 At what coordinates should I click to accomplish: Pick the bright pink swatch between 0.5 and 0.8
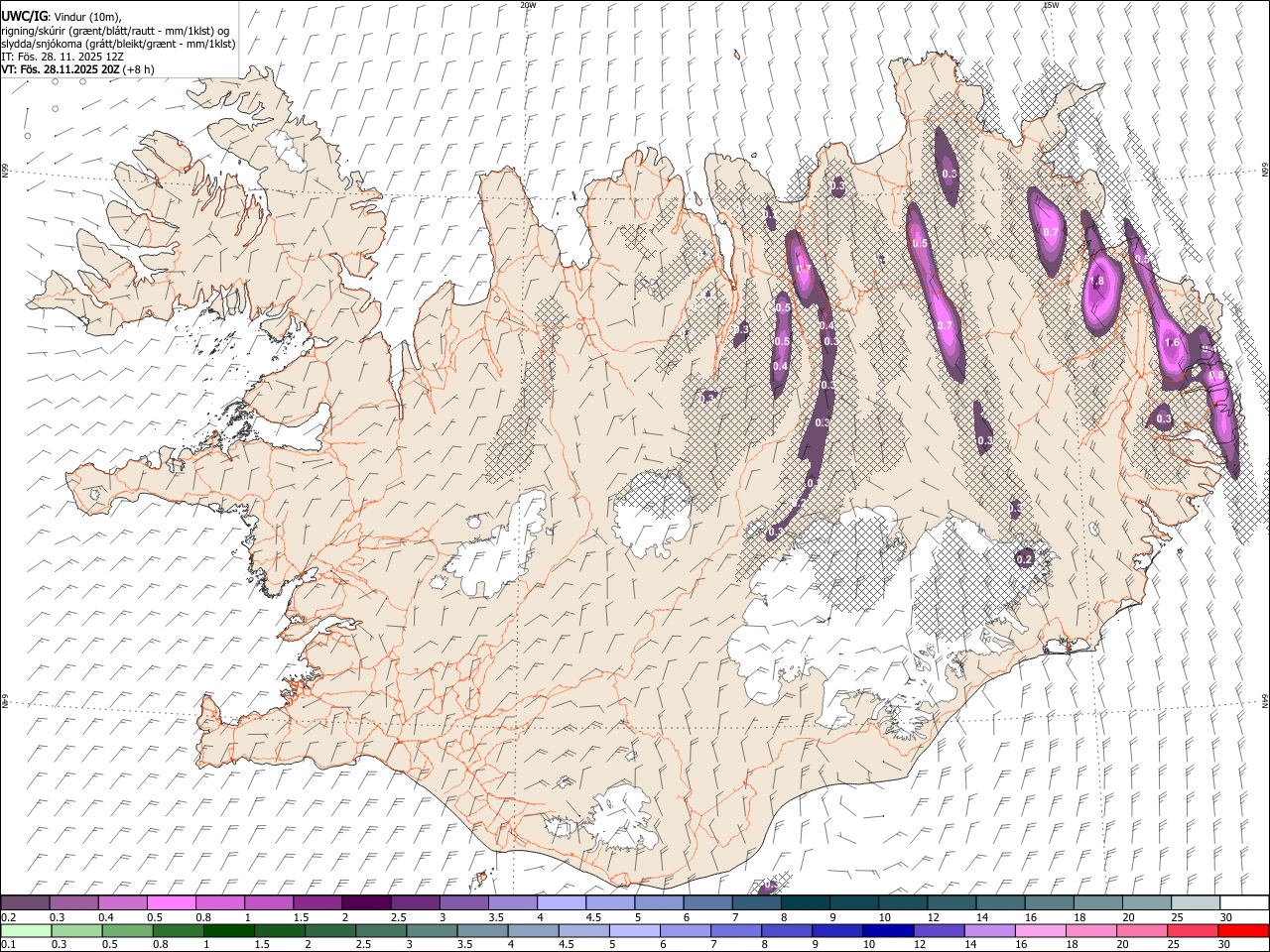(171, 902)
